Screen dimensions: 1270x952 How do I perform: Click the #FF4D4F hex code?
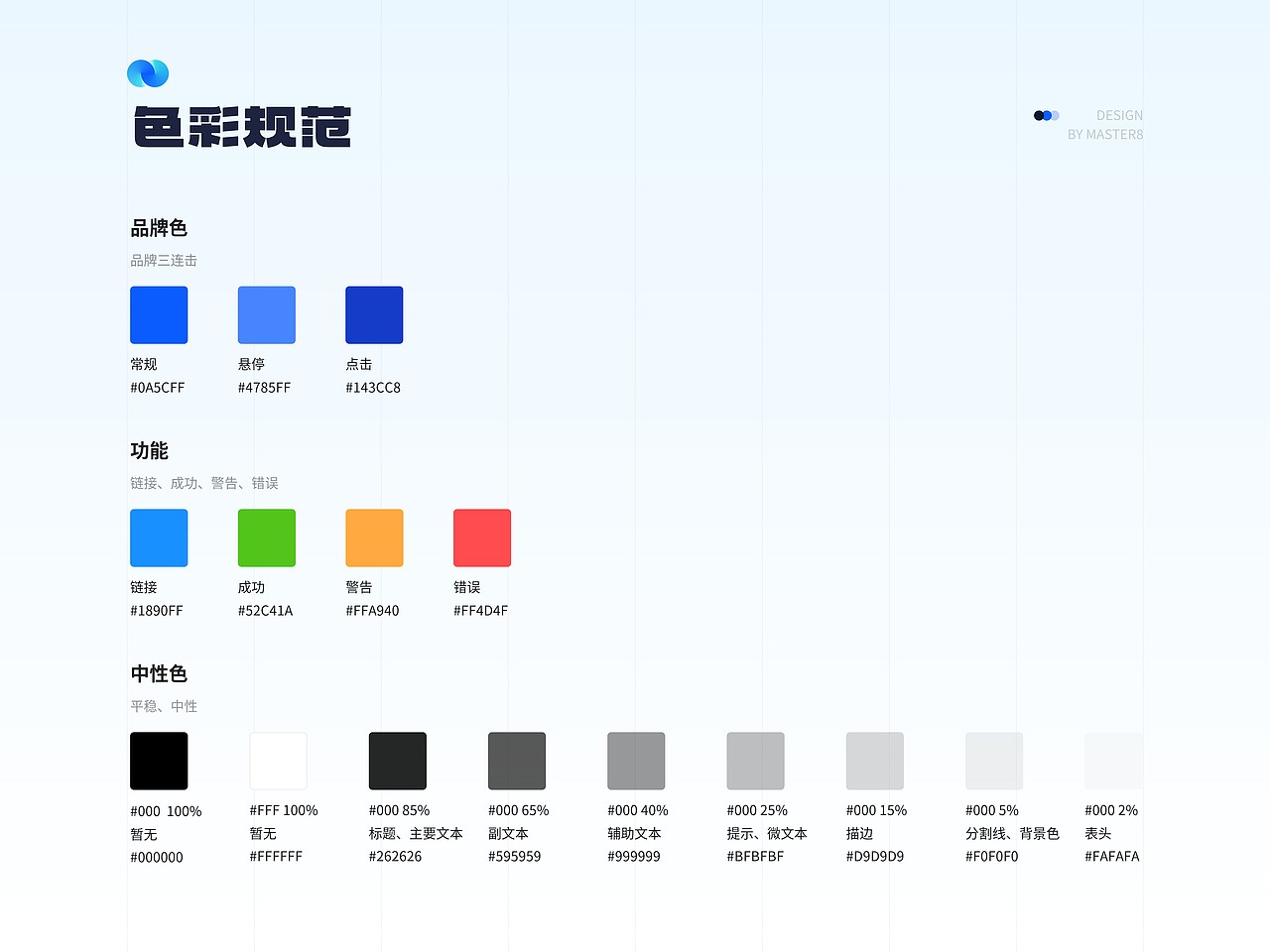pyautogui.click(x=481, y=611)
